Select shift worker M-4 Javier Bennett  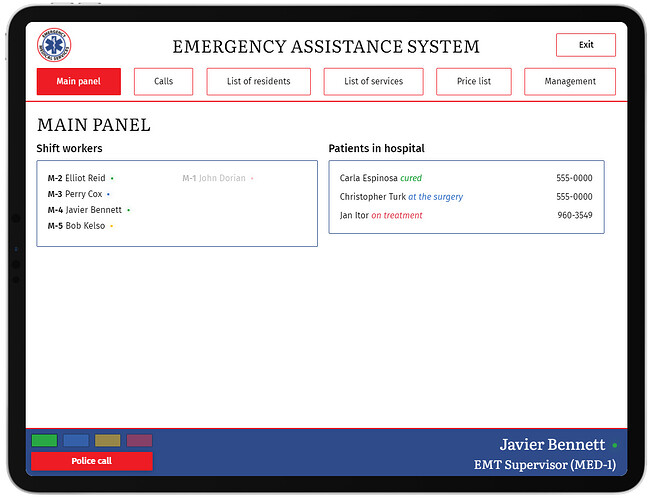point(85,210)
